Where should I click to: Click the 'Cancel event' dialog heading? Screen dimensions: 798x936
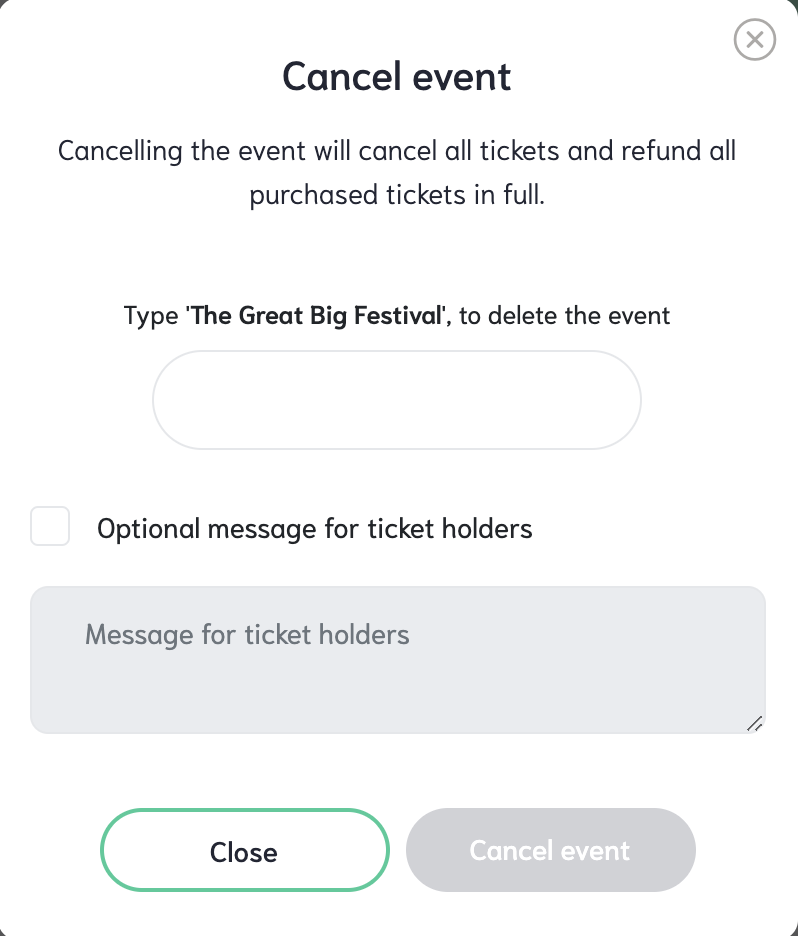(397, 76)
